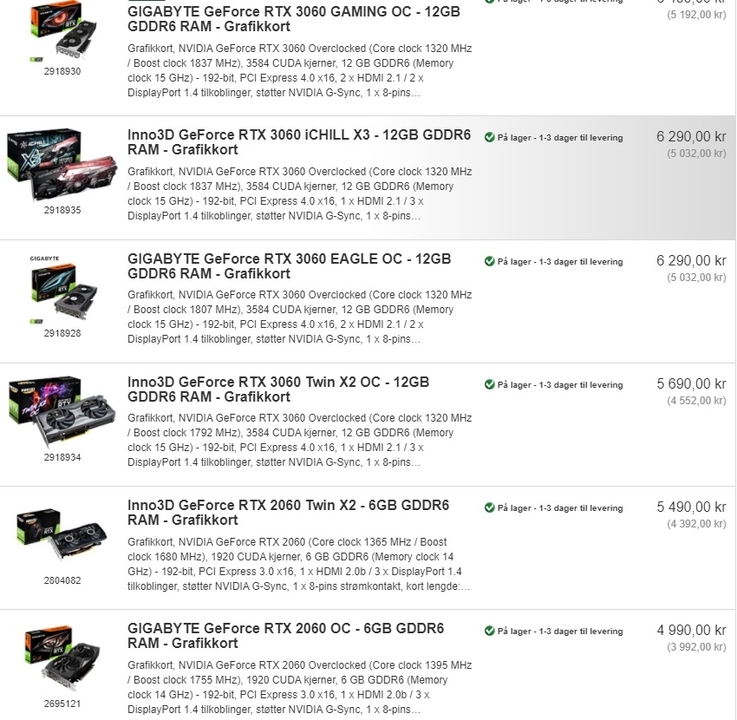Open GIGABYTE RTX 3060 EAGLE OC thumbnail
The height and width of the screenshot is (720, 737).
[x=63, y=290]
